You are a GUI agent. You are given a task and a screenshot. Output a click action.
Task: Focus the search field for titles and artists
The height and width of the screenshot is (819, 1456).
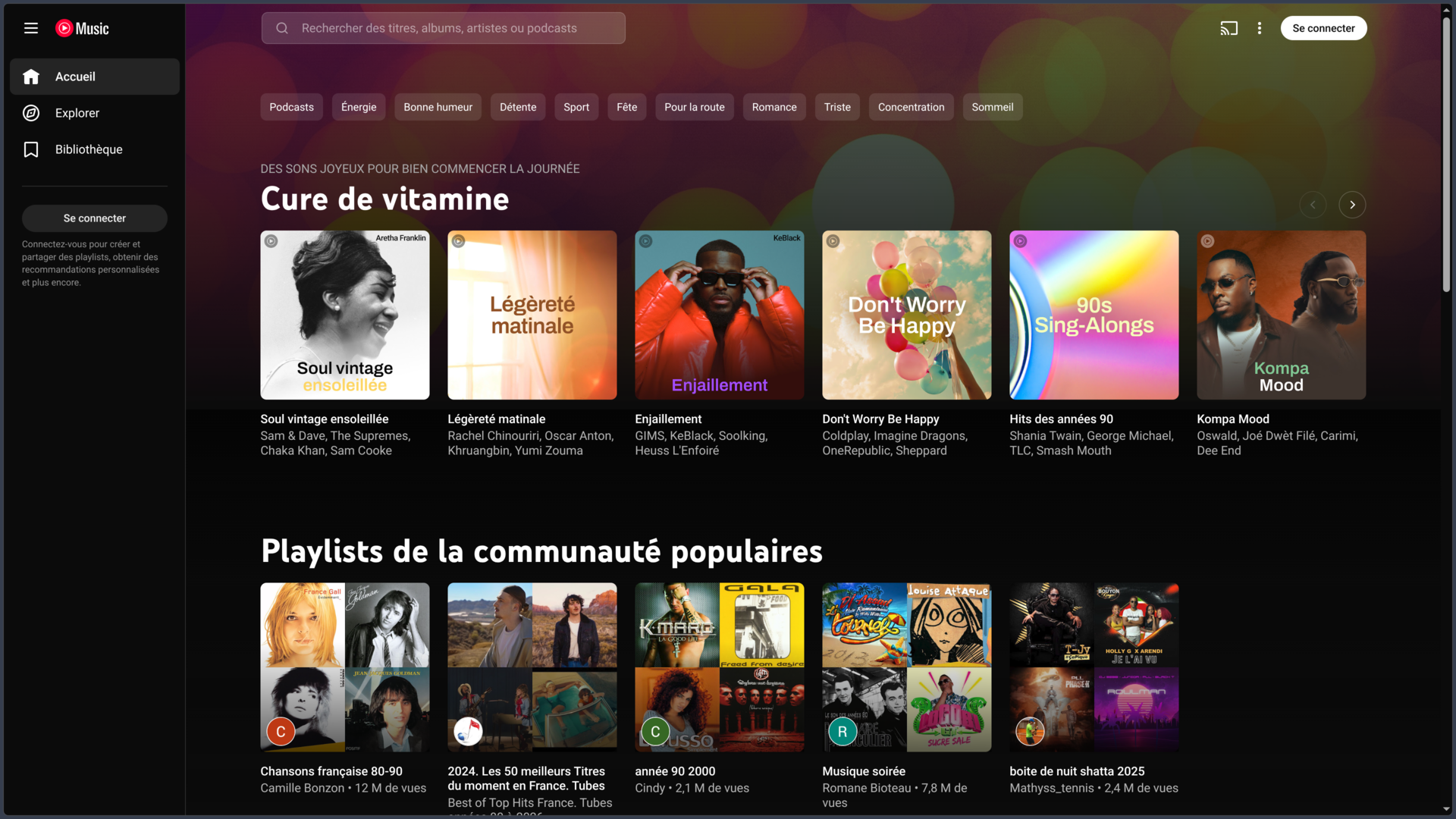[444, 28]
